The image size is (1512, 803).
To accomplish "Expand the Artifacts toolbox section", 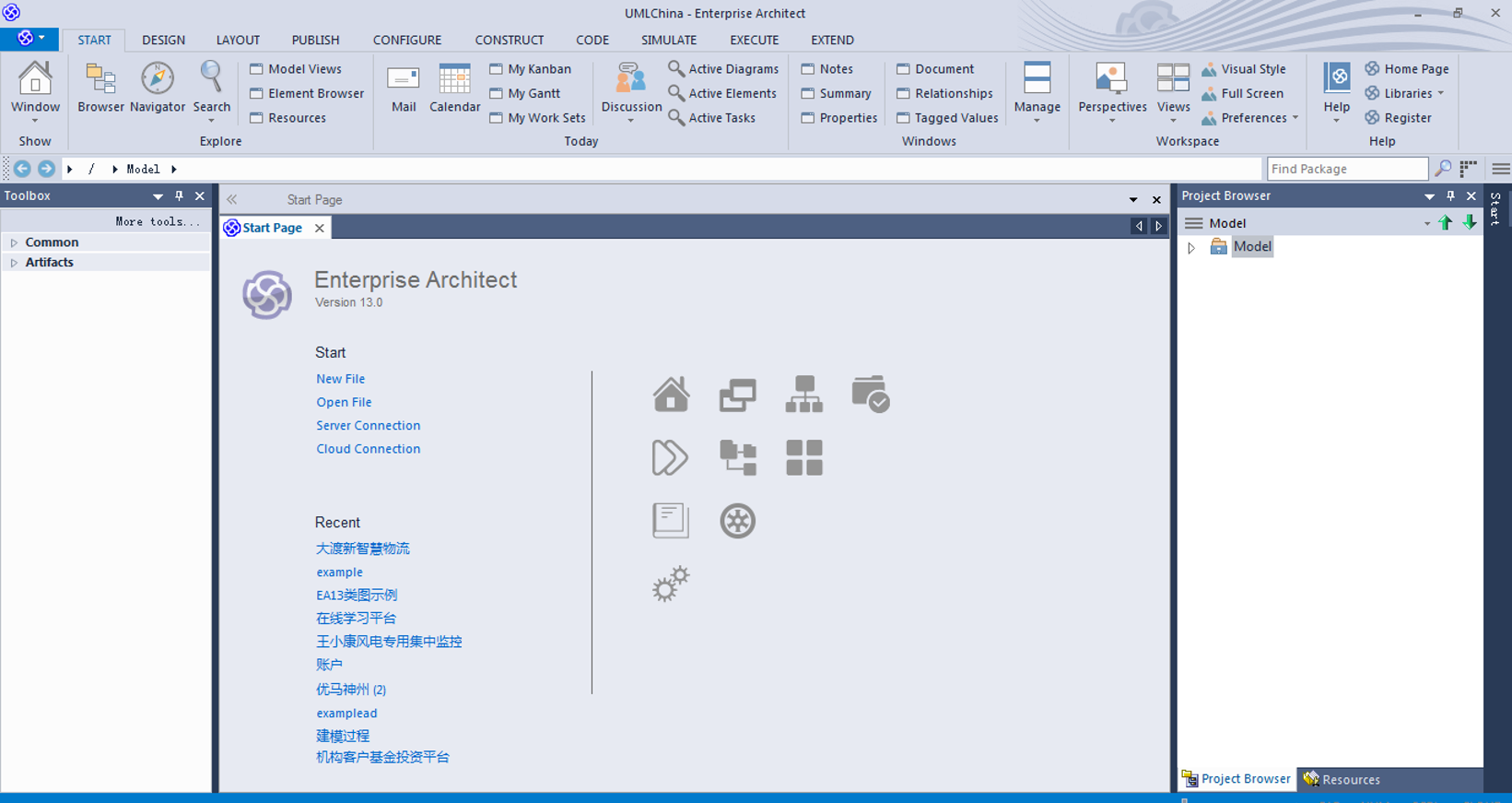I will pyautogui.click(x=14, y=263).
